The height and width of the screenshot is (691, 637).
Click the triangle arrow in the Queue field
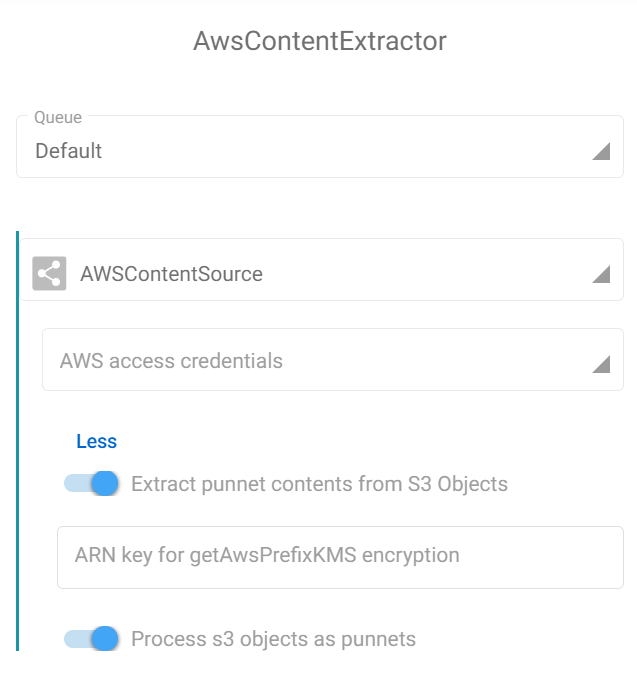[x=601, y=151]
